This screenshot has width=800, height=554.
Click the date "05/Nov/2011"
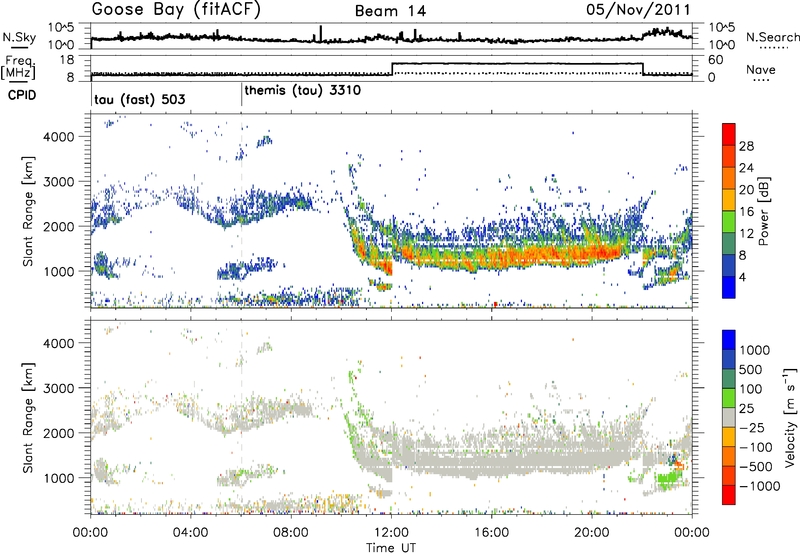[638, 10]
